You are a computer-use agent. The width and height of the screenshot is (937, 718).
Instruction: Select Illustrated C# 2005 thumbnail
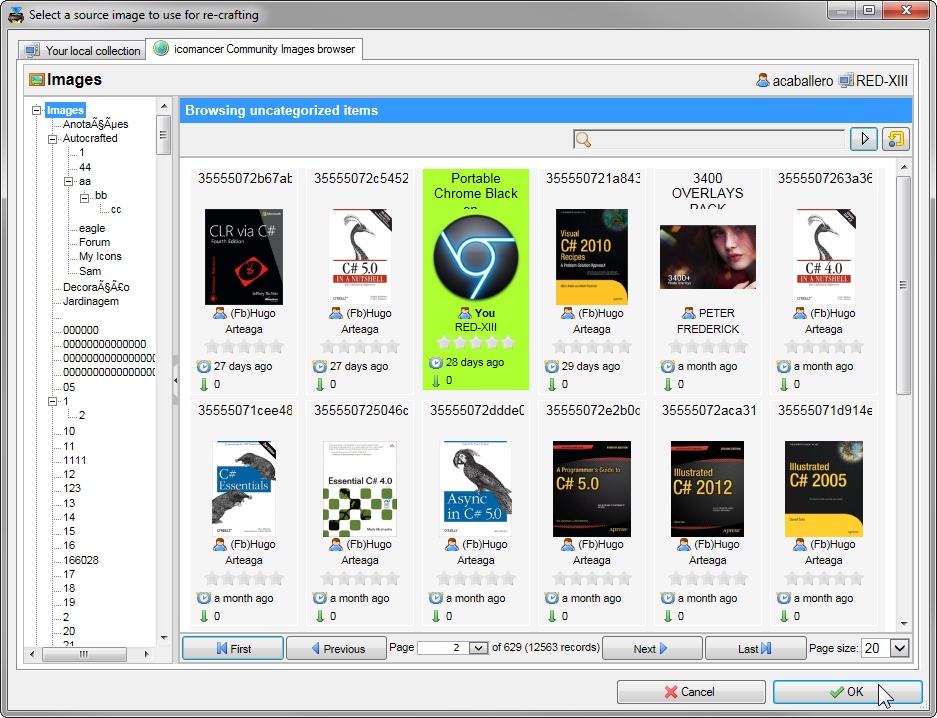823,489
